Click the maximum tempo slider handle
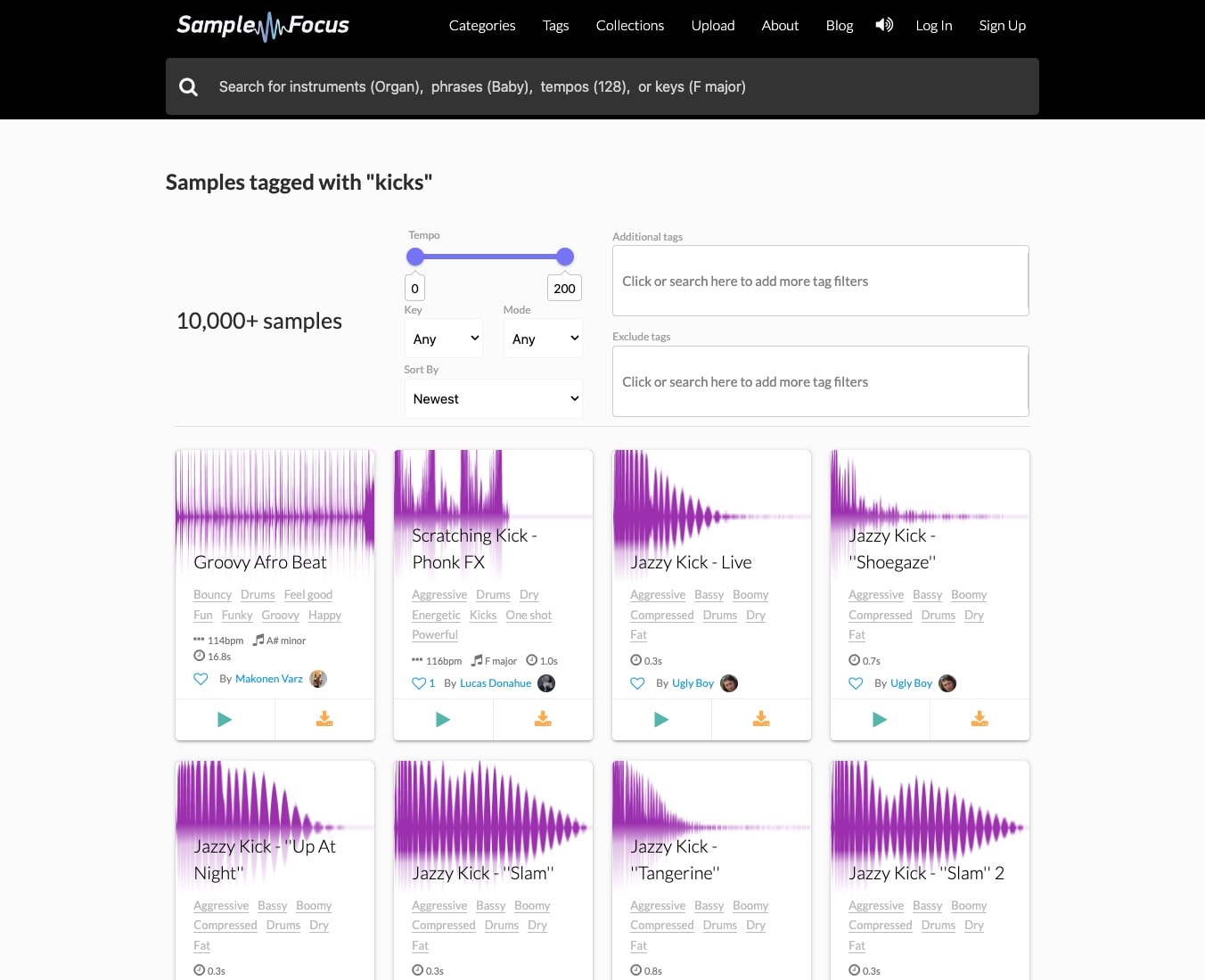 click(x=565, y=257)
